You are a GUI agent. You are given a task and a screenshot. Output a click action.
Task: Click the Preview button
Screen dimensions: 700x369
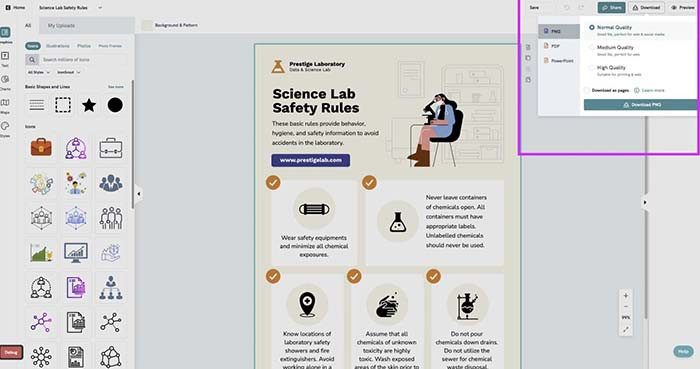point(683,8)
